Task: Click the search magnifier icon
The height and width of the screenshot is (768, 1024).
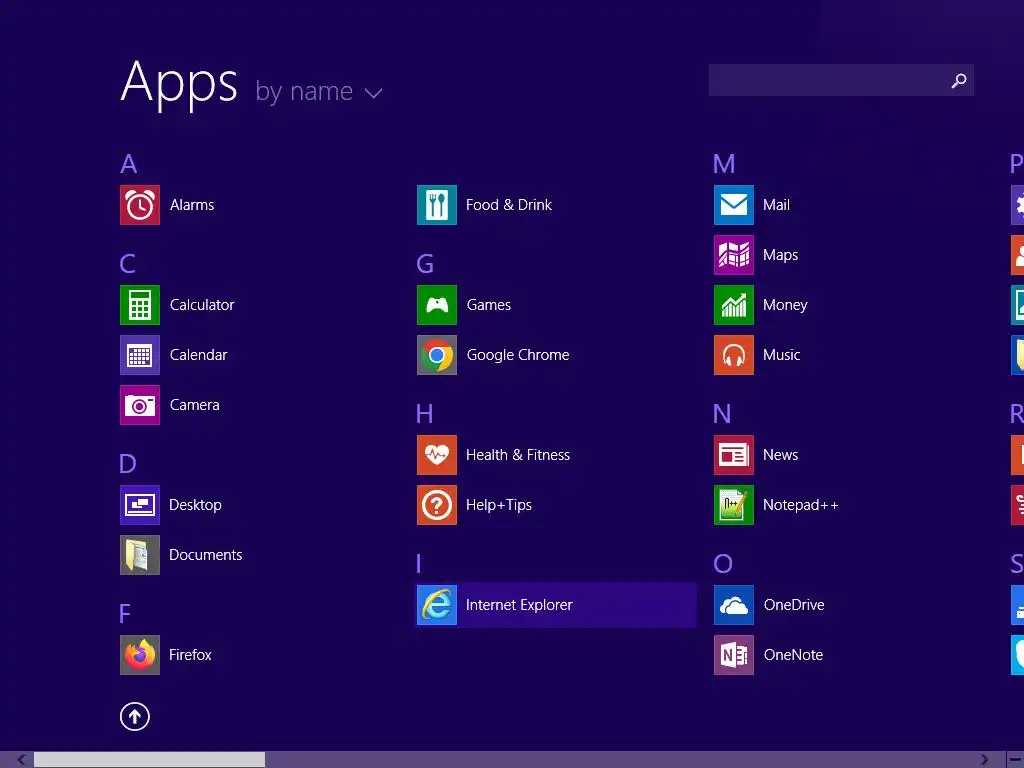Action: coord(959,80)
